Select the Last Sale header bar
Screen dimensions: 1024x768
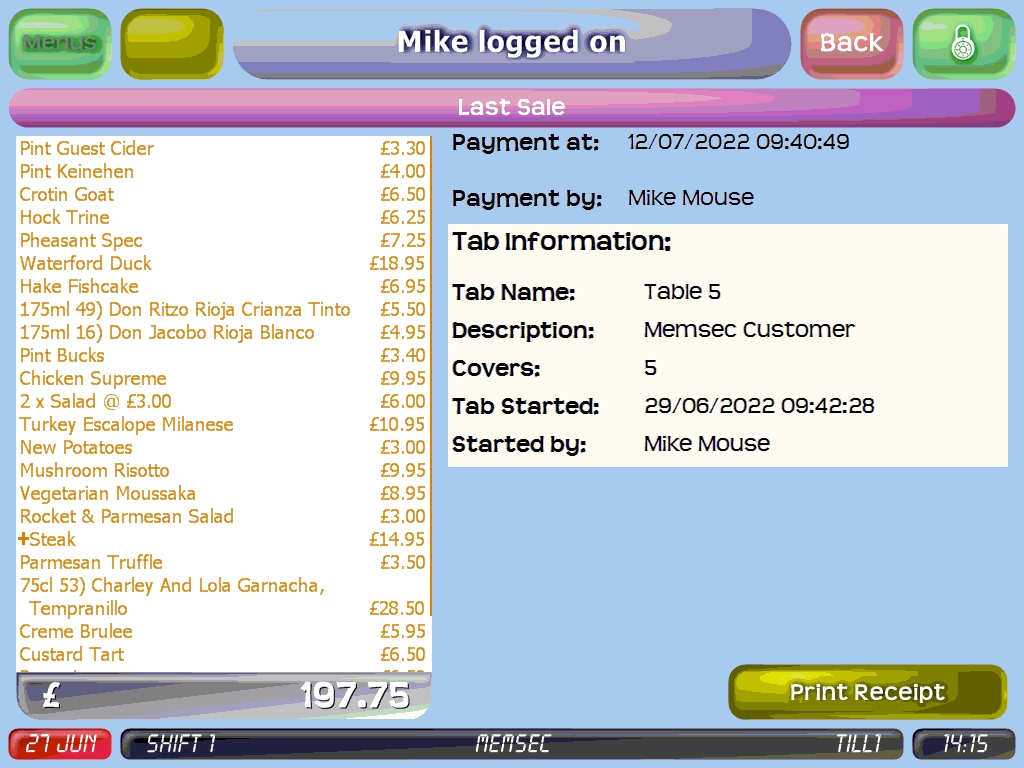tap(511, 107)
